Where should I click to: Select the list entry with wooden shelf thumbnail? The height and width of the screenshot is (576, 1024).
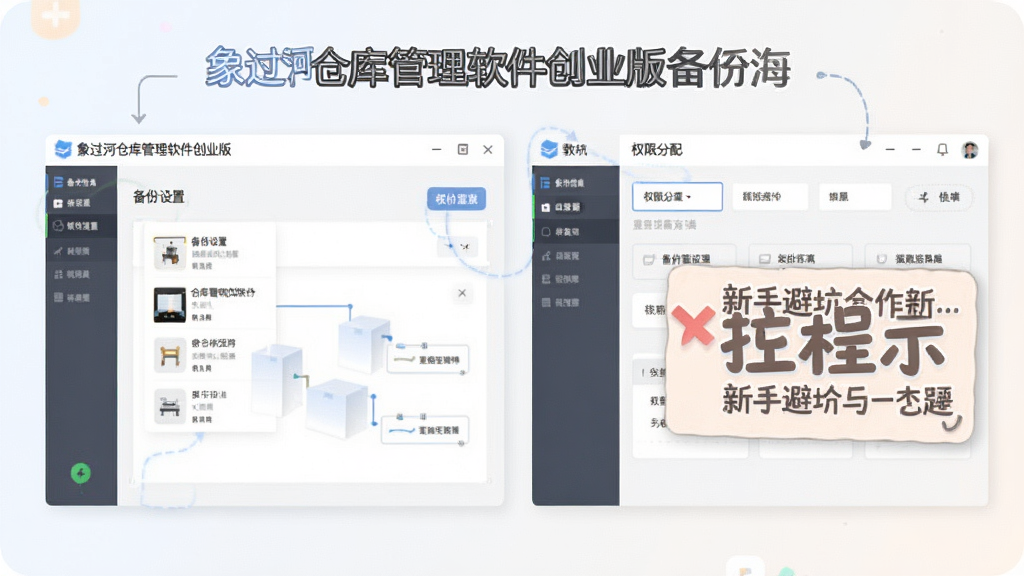tap(210, 355)
